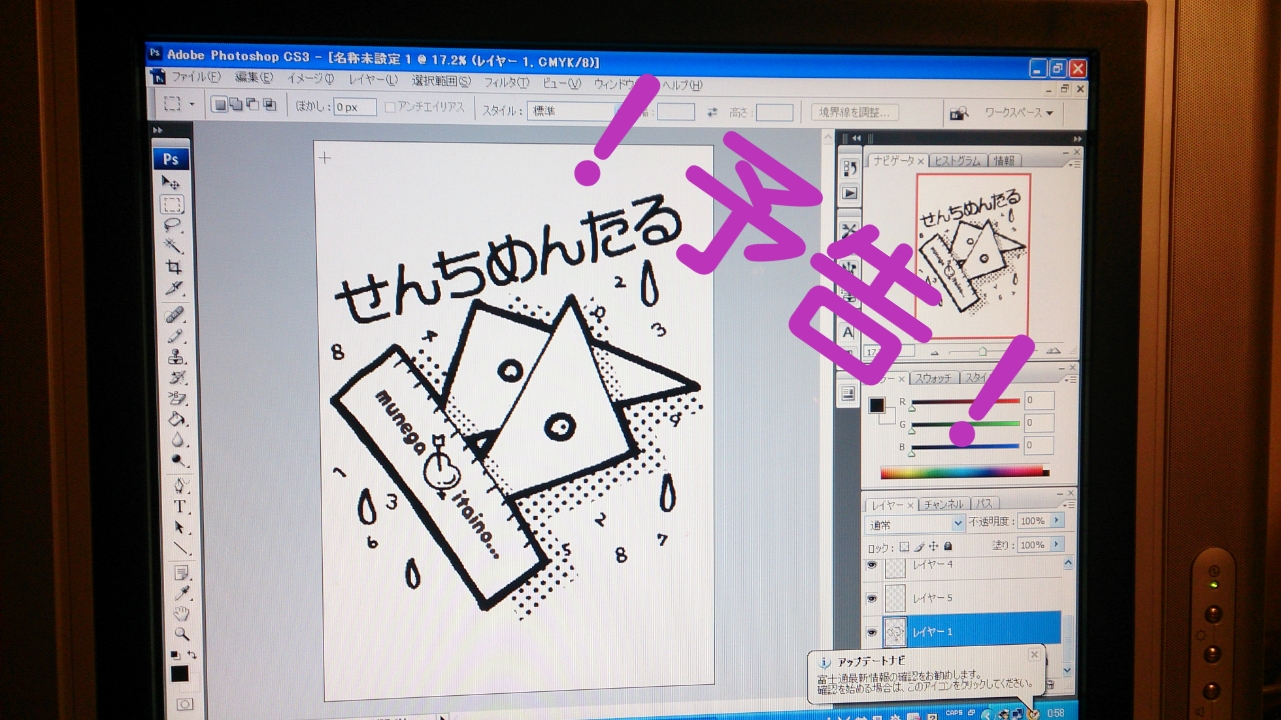This screenshot has width=1281, height=720.
Task: Open the レイヤー(L) menu
Action: point(373,80)
